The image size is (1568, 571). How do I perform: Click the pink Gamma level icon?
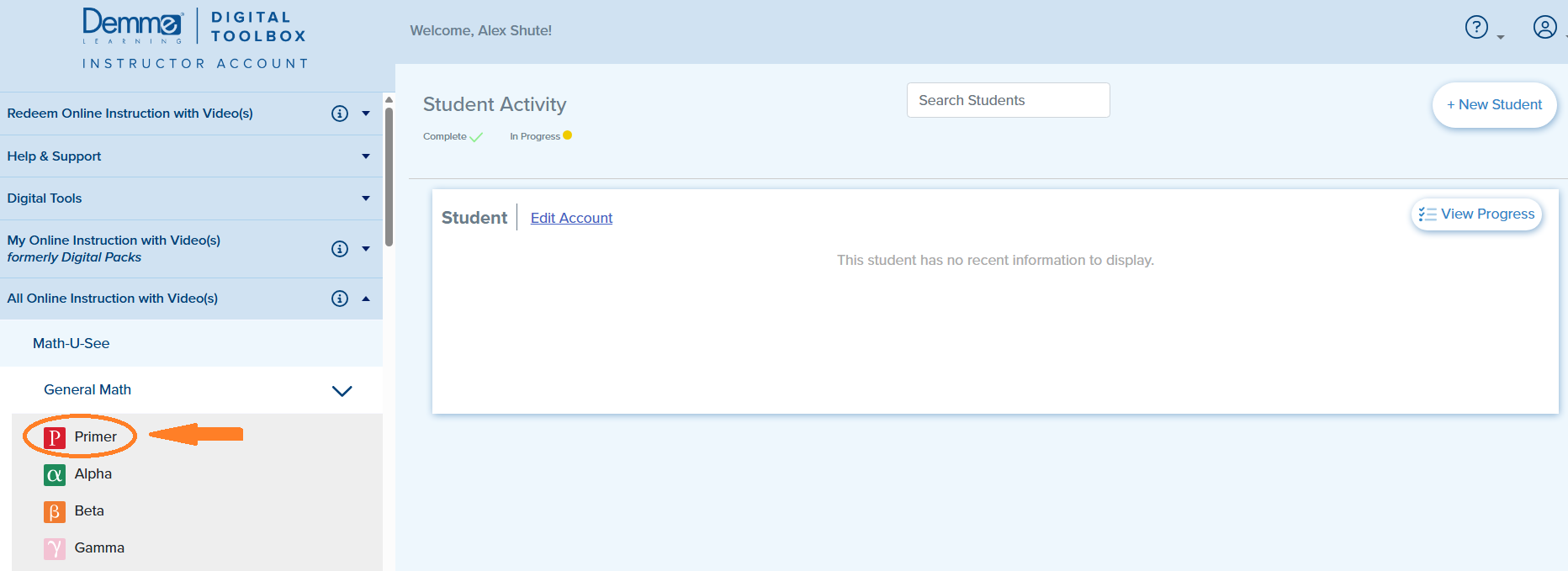54,549
